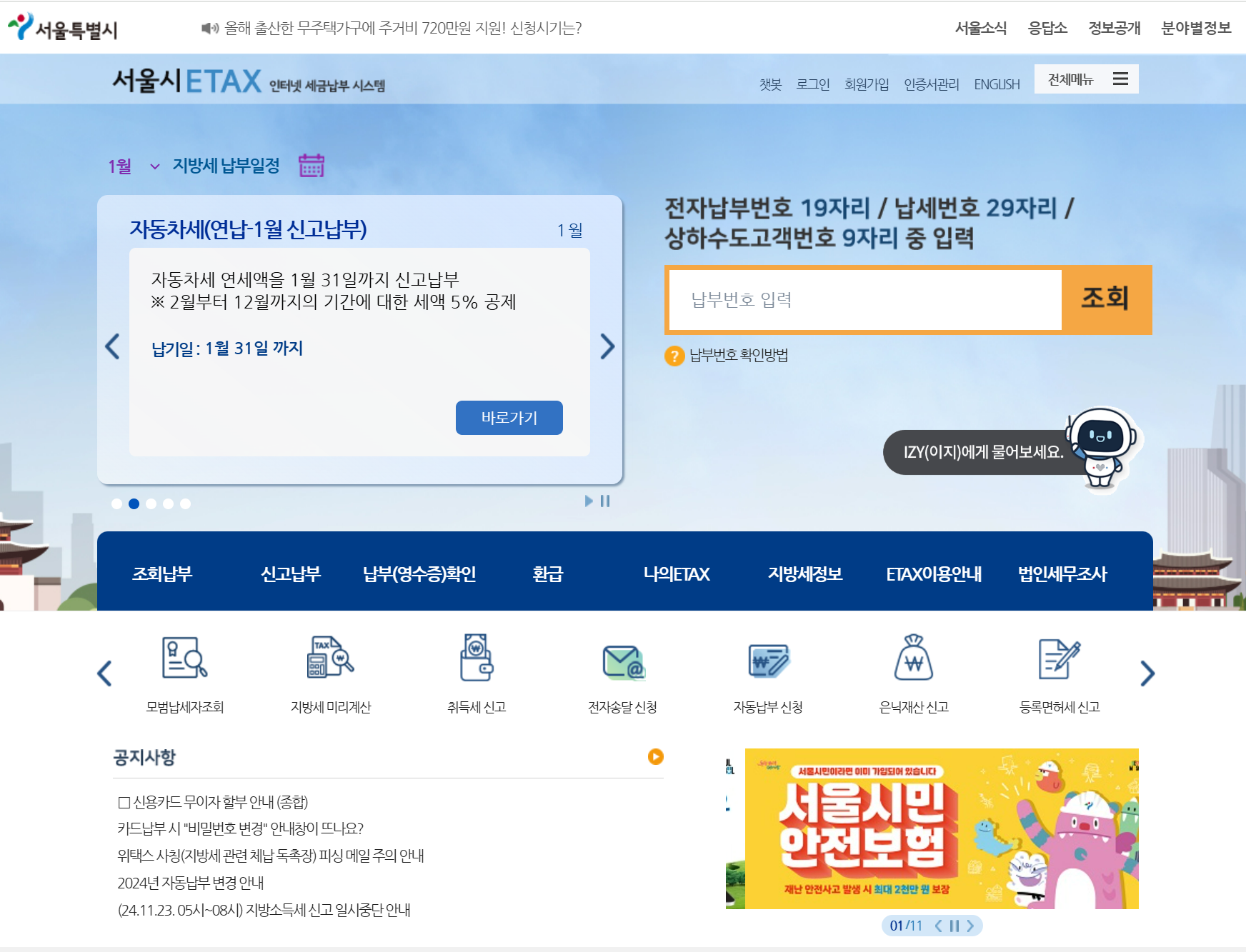
Task: Open 자동납부 신청 icon
Action: pos(769,660)
